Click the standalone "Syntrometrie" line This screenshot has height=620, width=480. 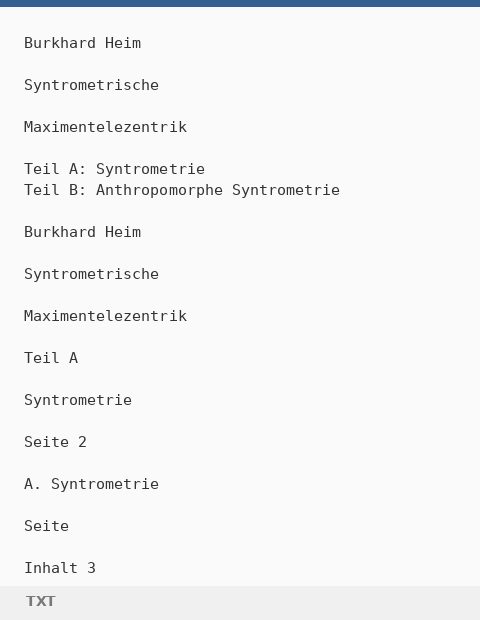[x=78, y=400]
